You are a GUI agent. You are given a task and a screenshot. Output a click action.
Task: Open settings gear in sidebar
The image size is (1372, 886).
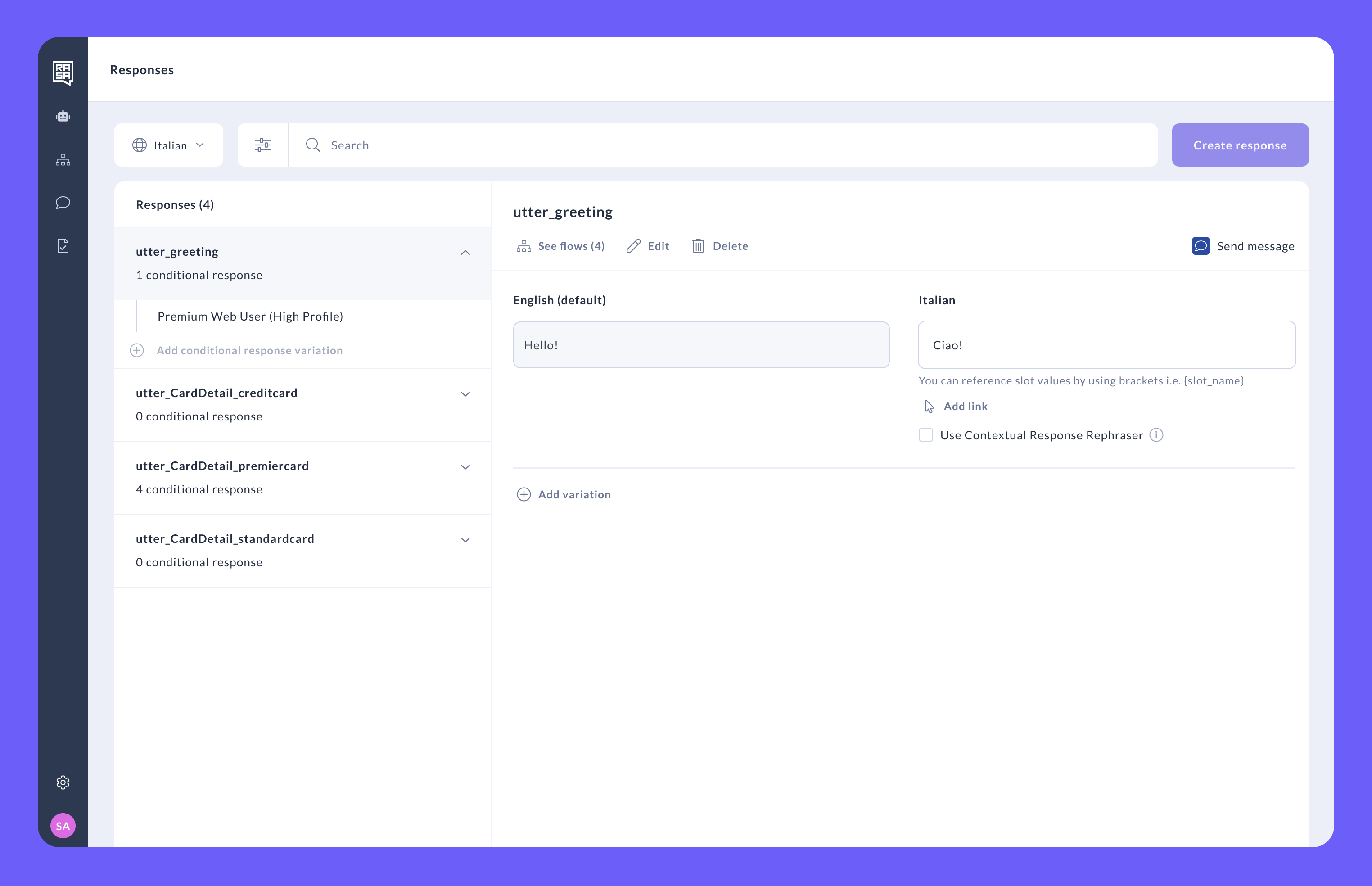pyautogui.click(x=63, y=782)
